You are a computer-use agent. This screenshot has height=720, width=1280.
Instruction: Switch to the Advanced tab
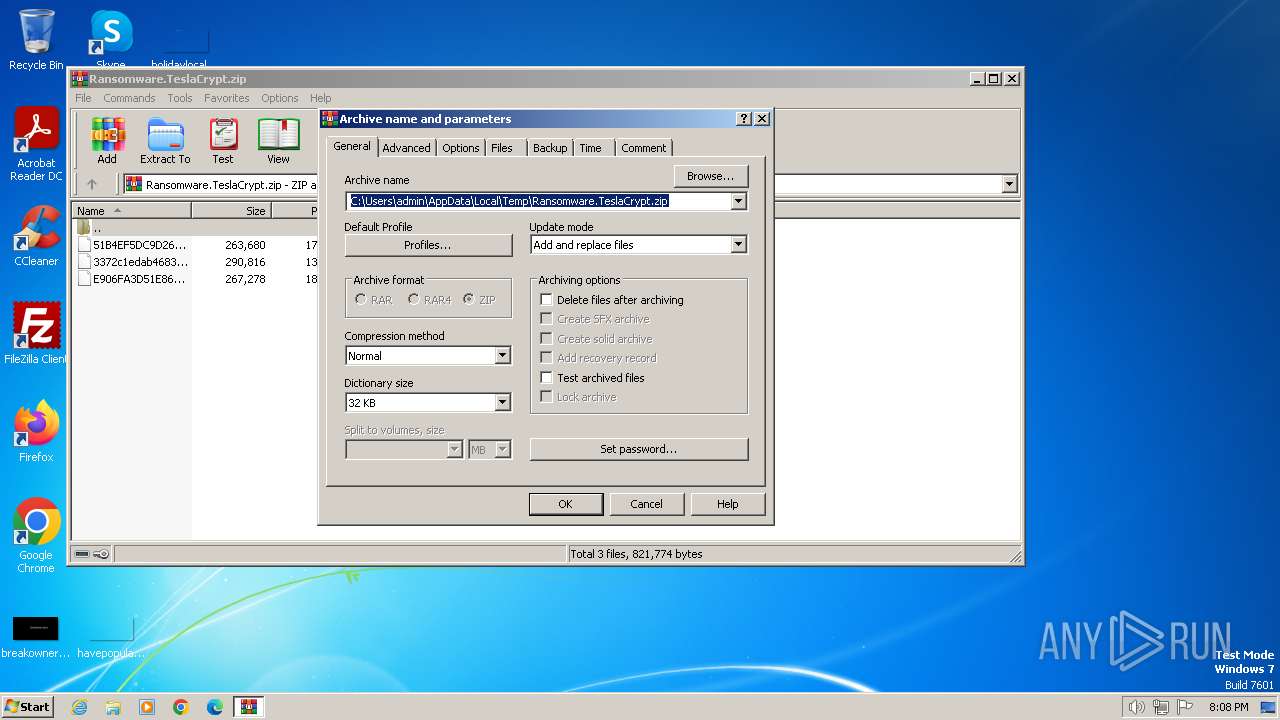(406, 148)
